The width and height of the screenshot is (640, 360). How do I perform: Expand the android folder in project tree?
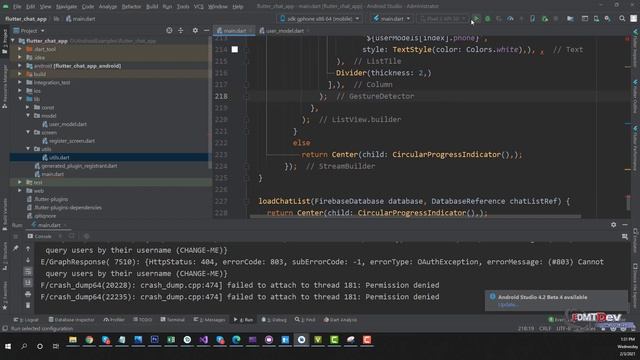(x=20, y=66)
